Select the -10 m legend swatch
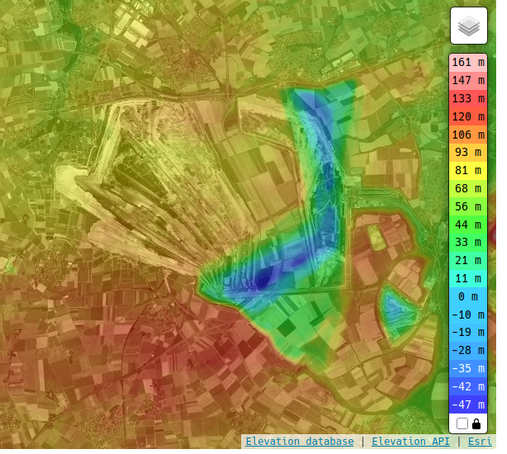Screen dimensions: 507x454 click(468, 315)
